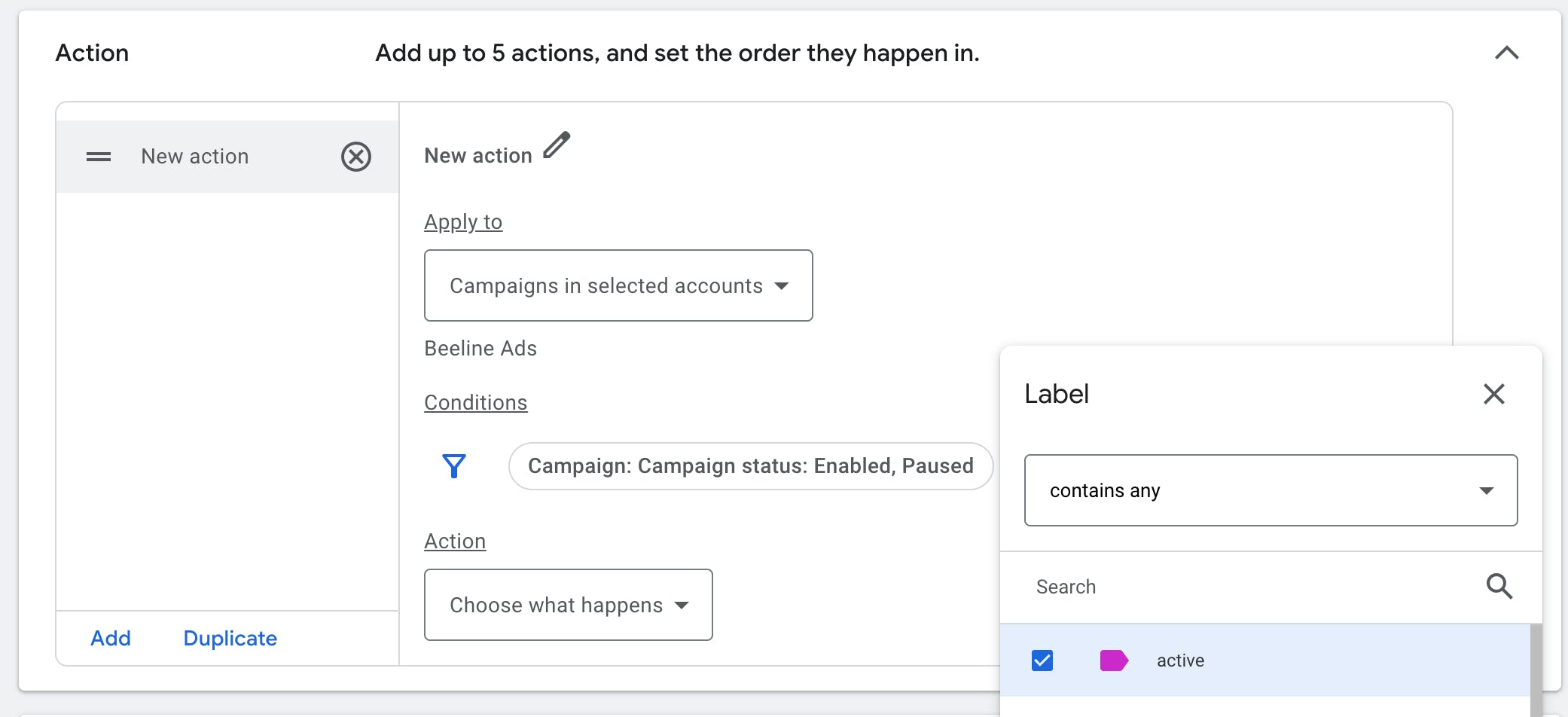
Task: Open the Campaigns in selected accounts dropdown
Action: [x=618, y=285]
